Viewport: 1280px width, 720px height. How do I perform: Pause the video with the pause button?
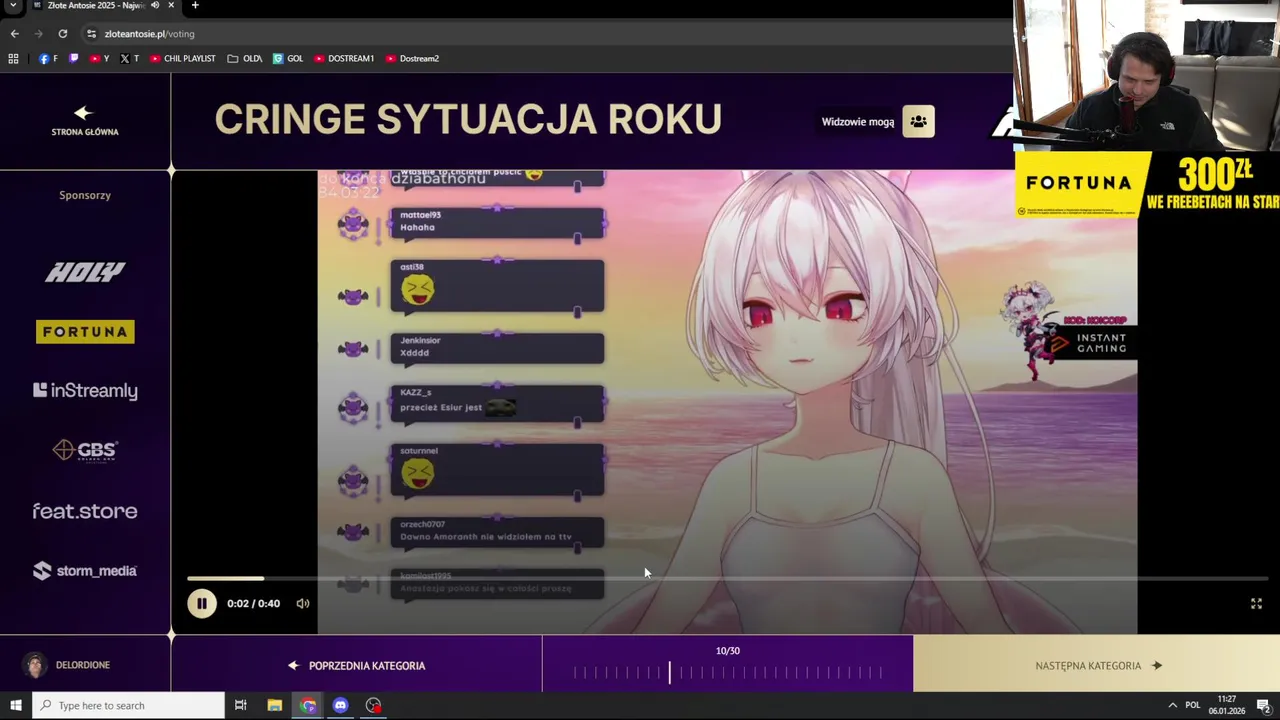pyautogui.click(x=201, y=603)
